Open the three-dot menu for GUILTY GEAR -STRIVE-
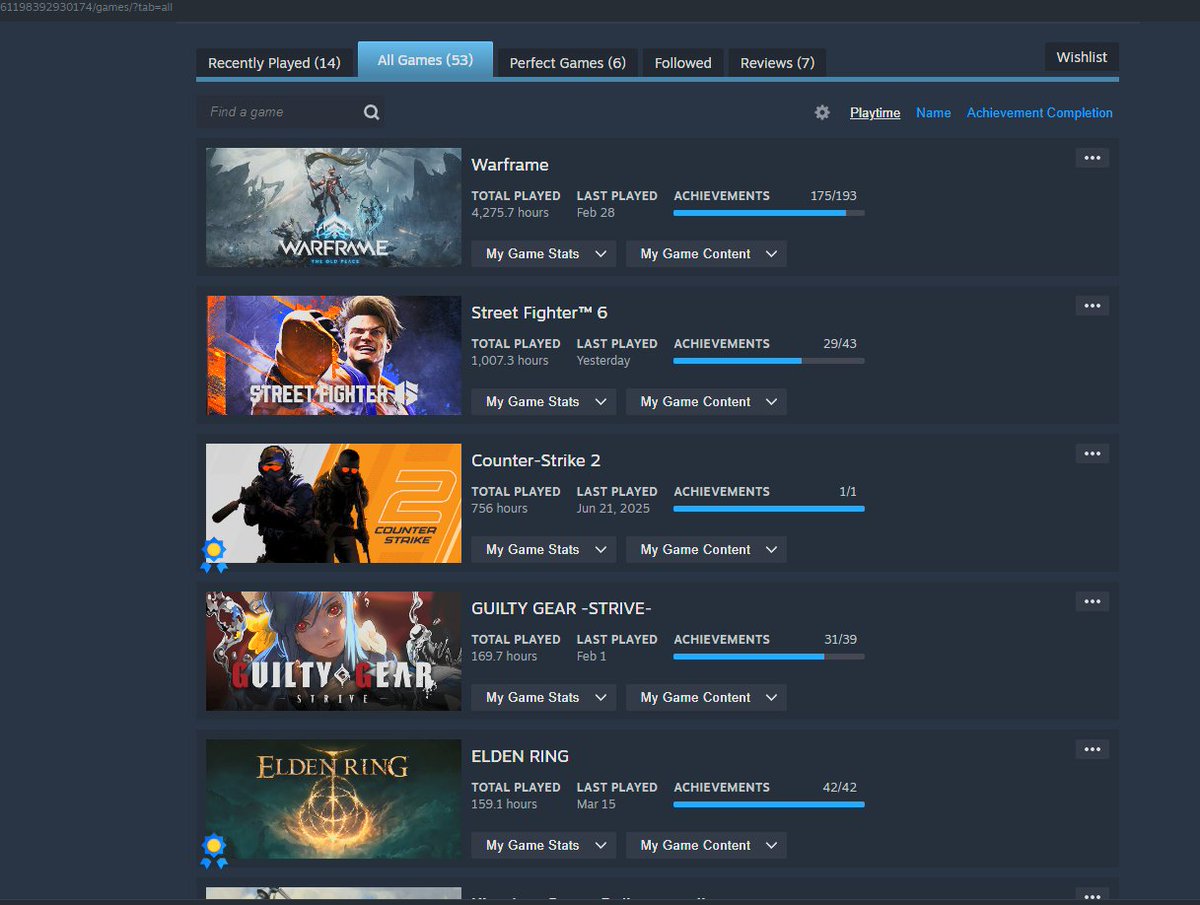 (1092, 602)
